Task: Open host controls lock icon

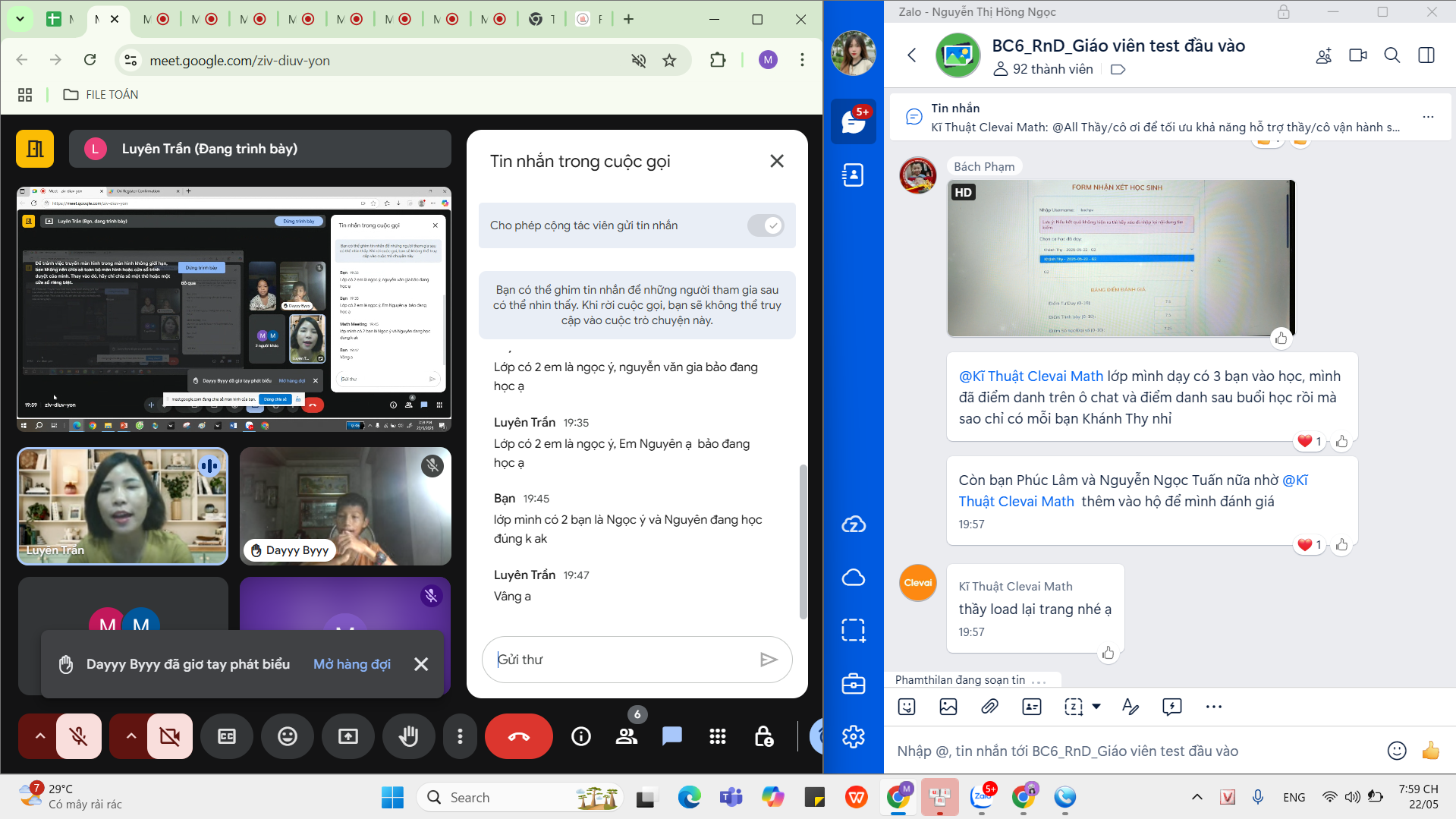Action: click(763, 736)
